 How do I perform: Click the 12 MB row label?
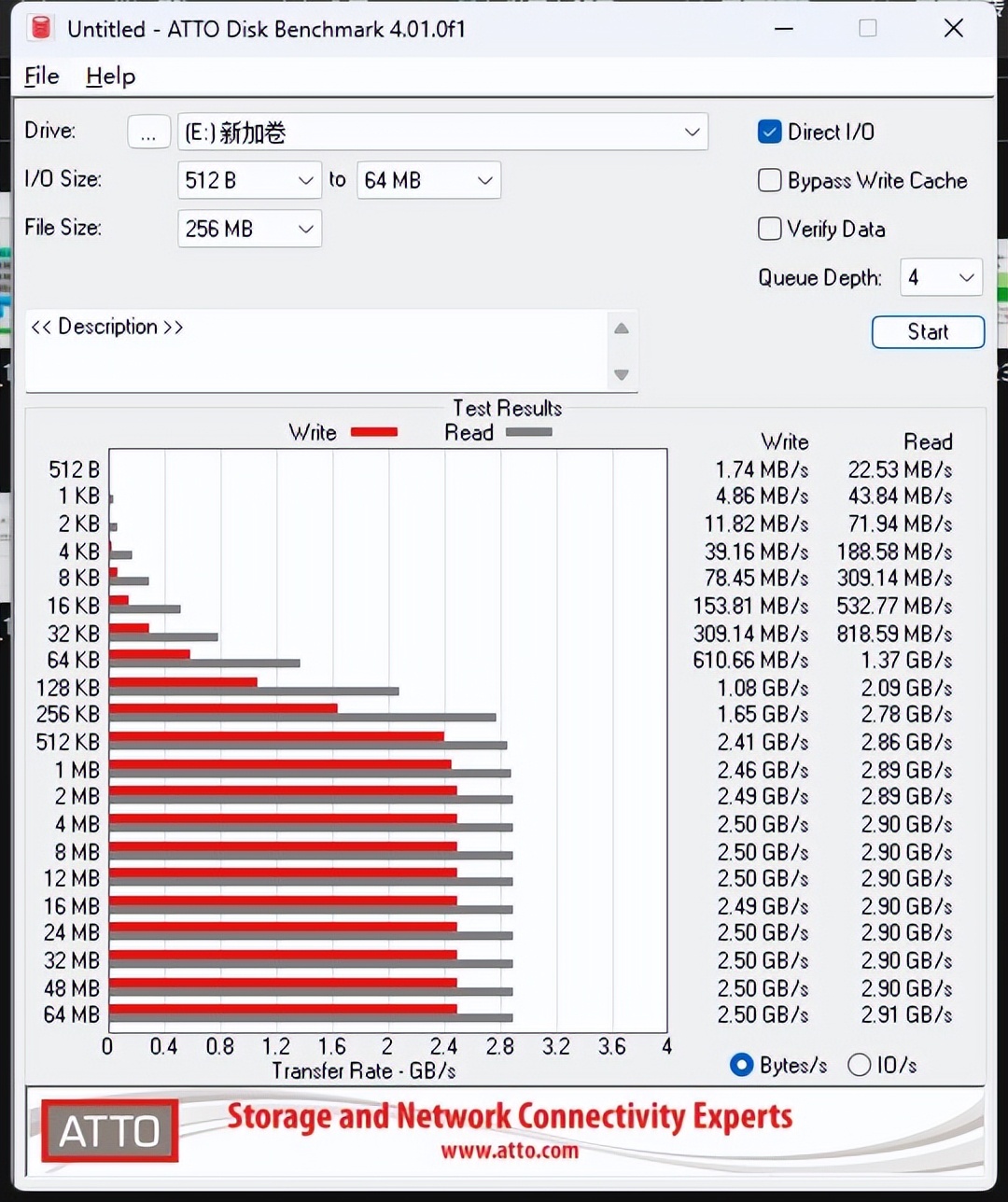pos(72,878)
